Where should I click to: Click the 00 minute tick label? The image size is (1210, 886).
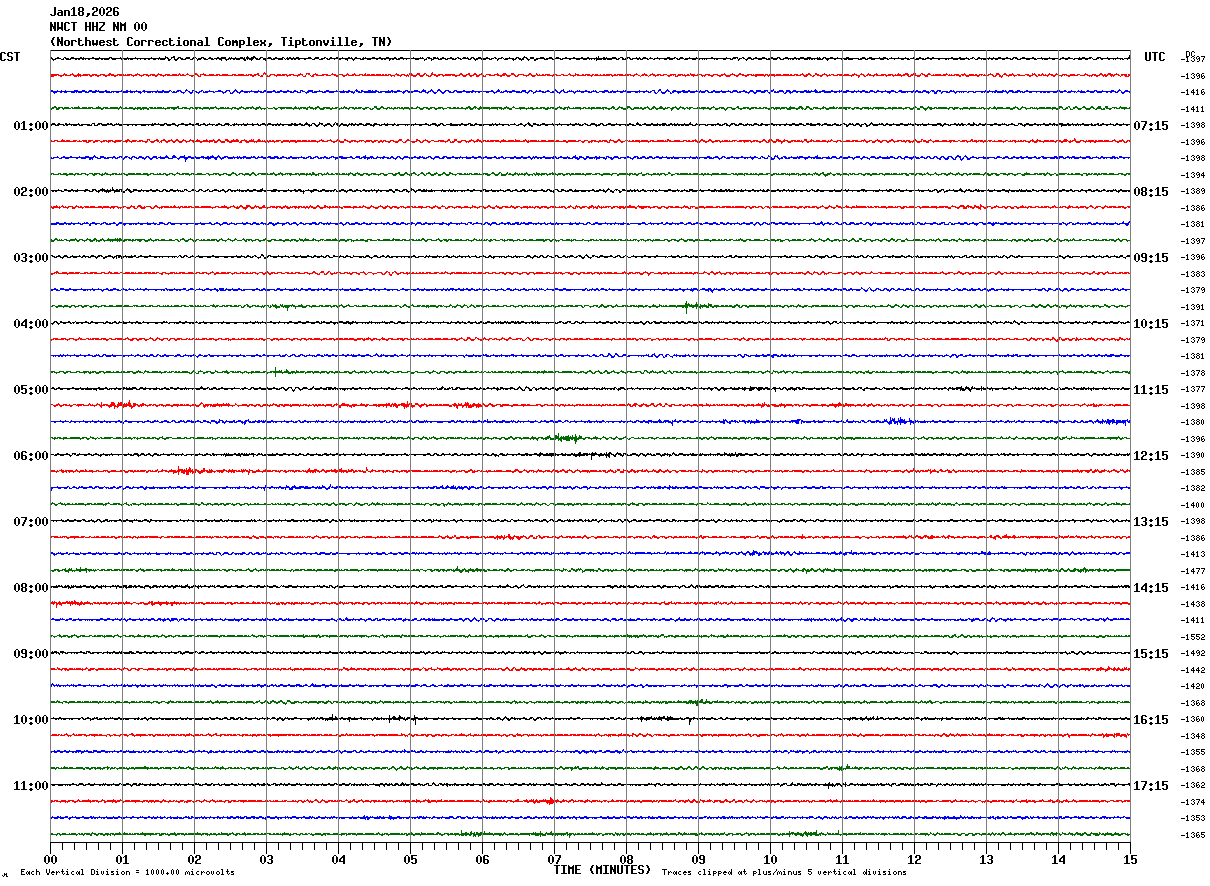click(50, 859)
